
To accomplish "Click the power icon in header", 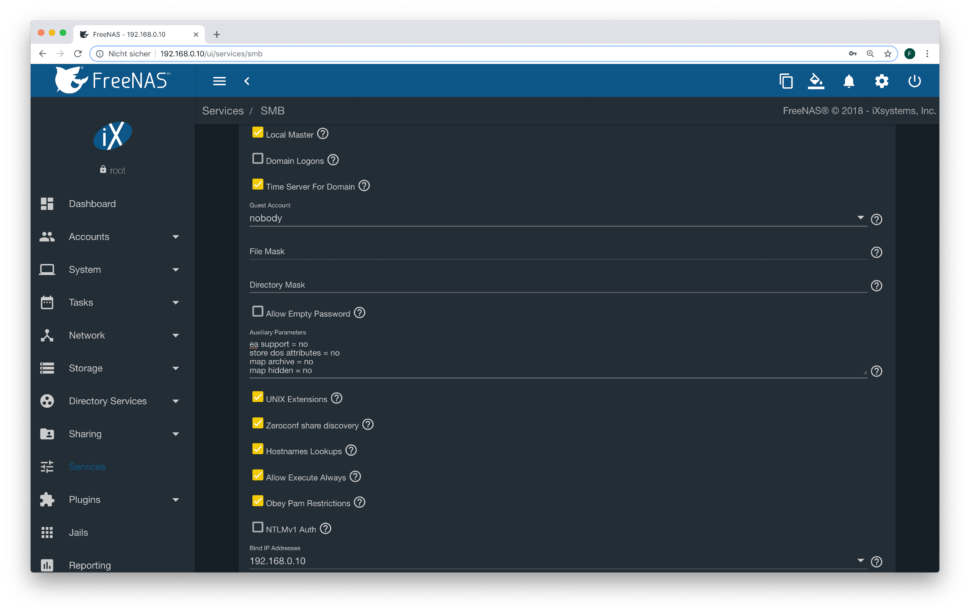I will (x=914, y=81).
